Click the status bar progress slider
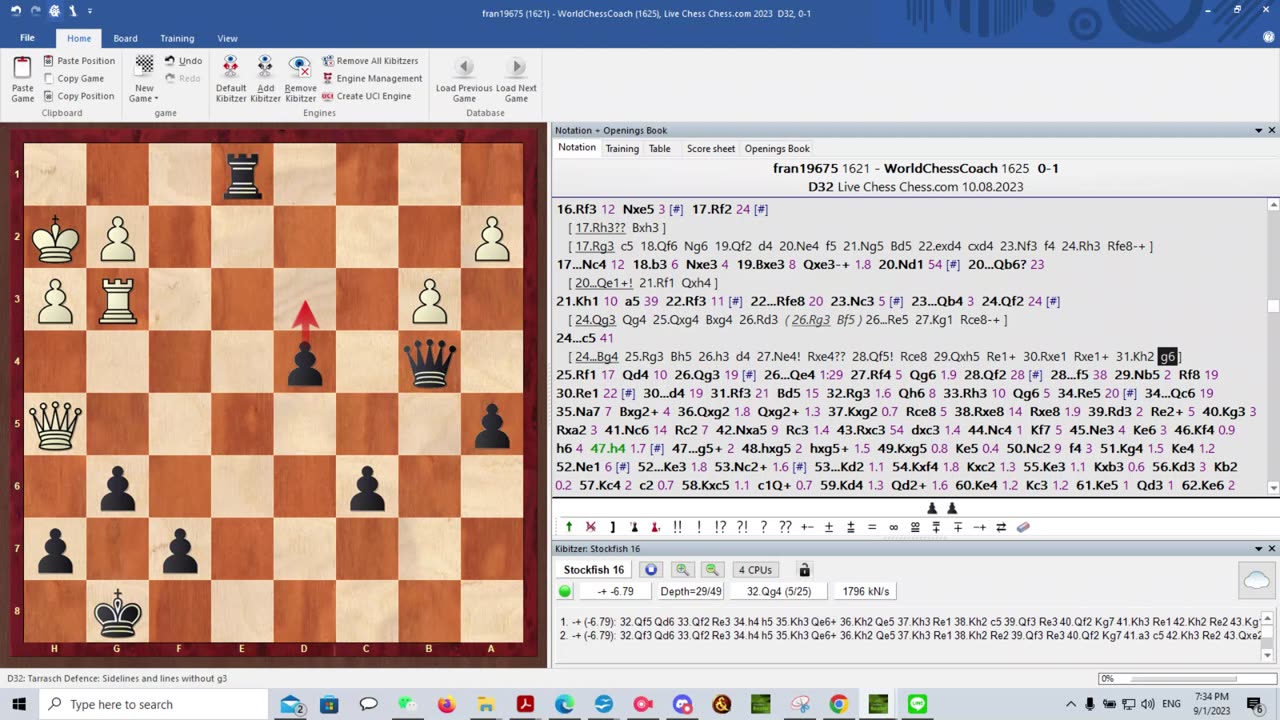 click(x=1185, y=678)
